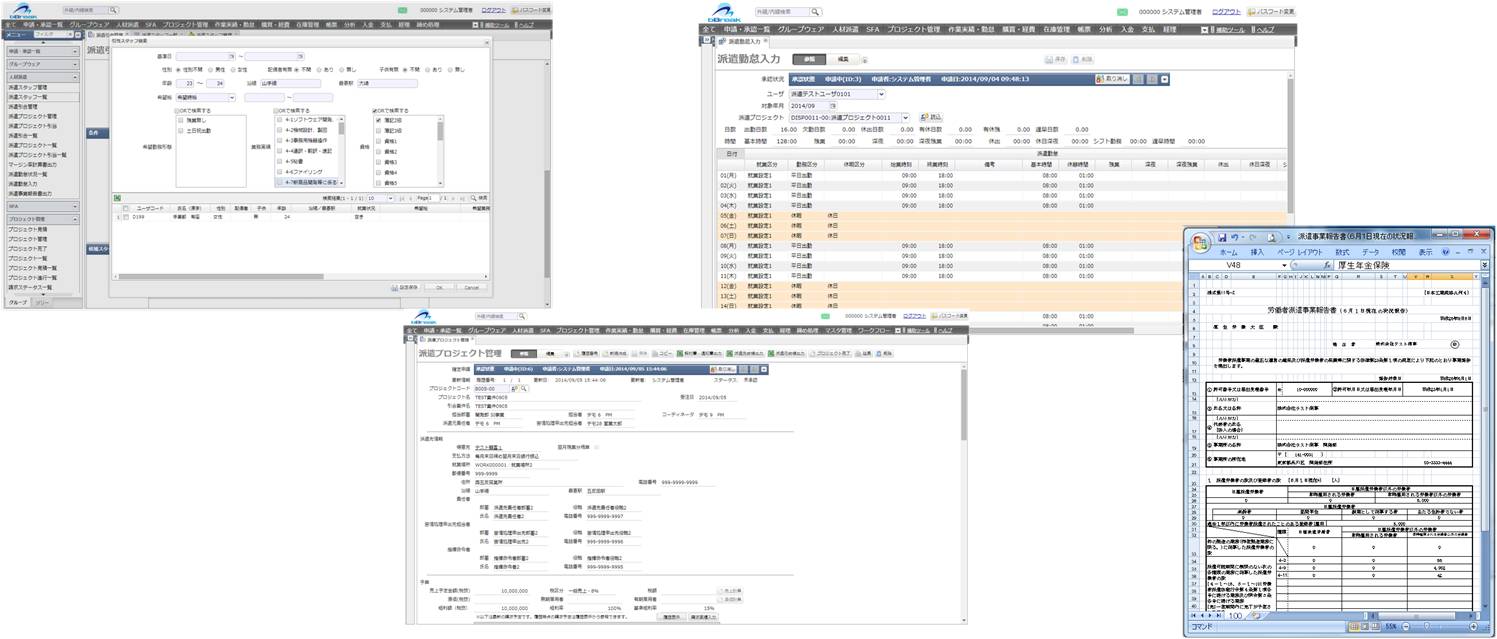Adjust Excel zoom slider in status bar
The width and height of the screenshot is (1497, 639).
(1426, 626)
